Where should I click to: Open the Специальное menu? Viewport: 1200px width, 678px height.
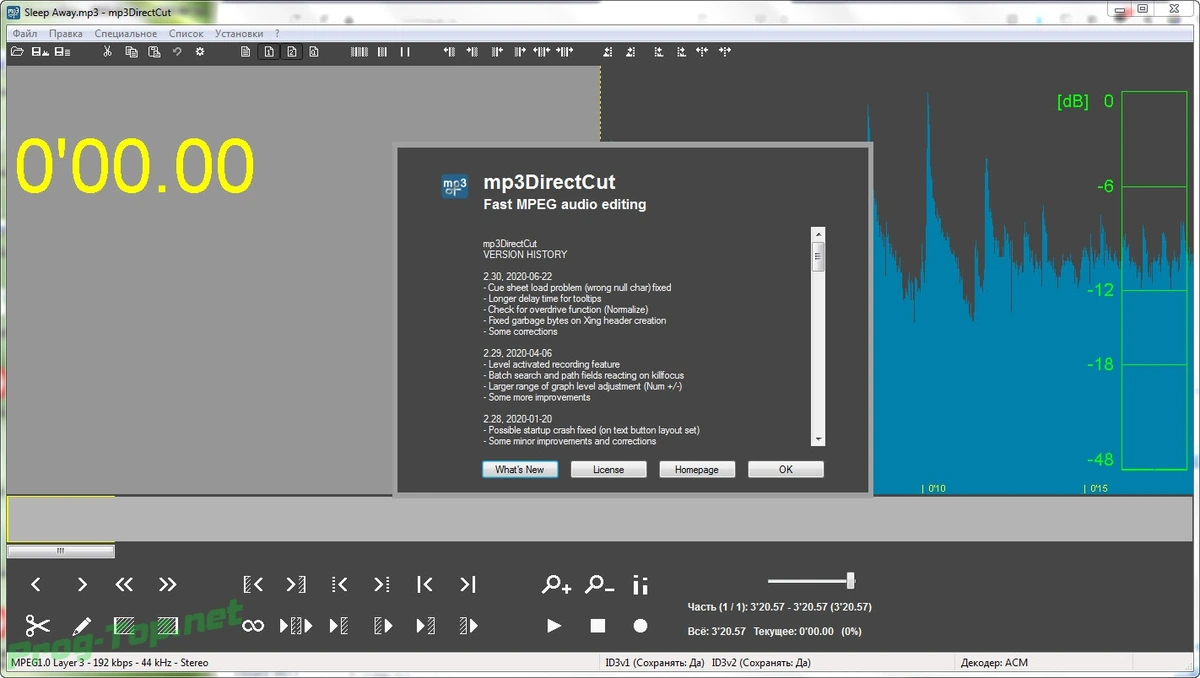[x=126, y=33]
